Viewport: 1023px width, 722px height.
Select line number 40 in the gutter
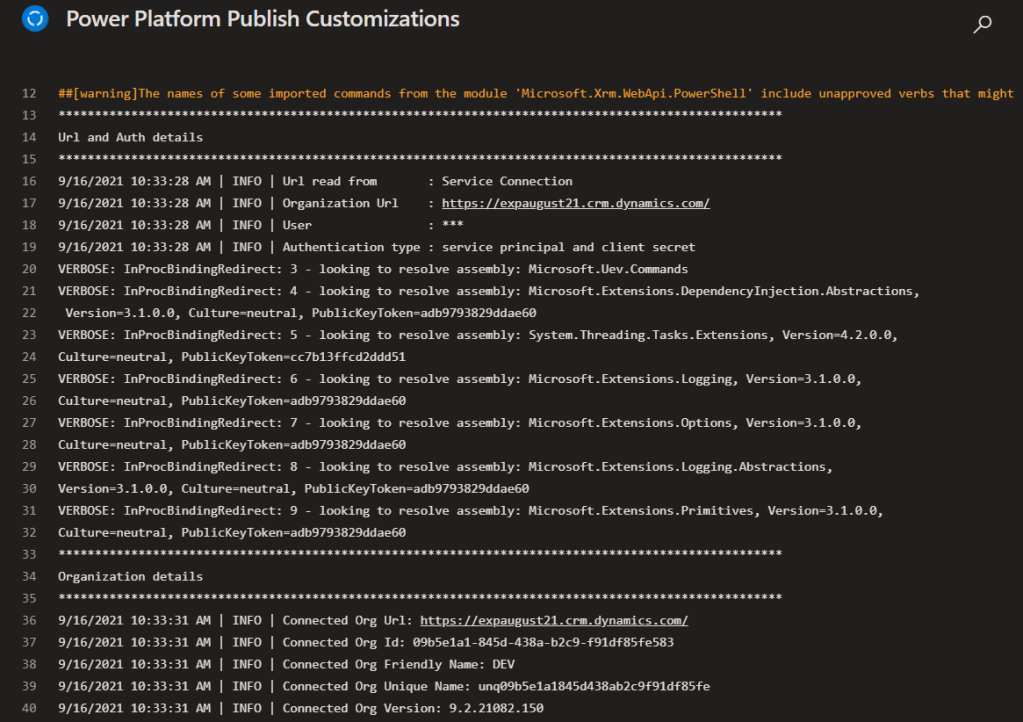[28, 708]
